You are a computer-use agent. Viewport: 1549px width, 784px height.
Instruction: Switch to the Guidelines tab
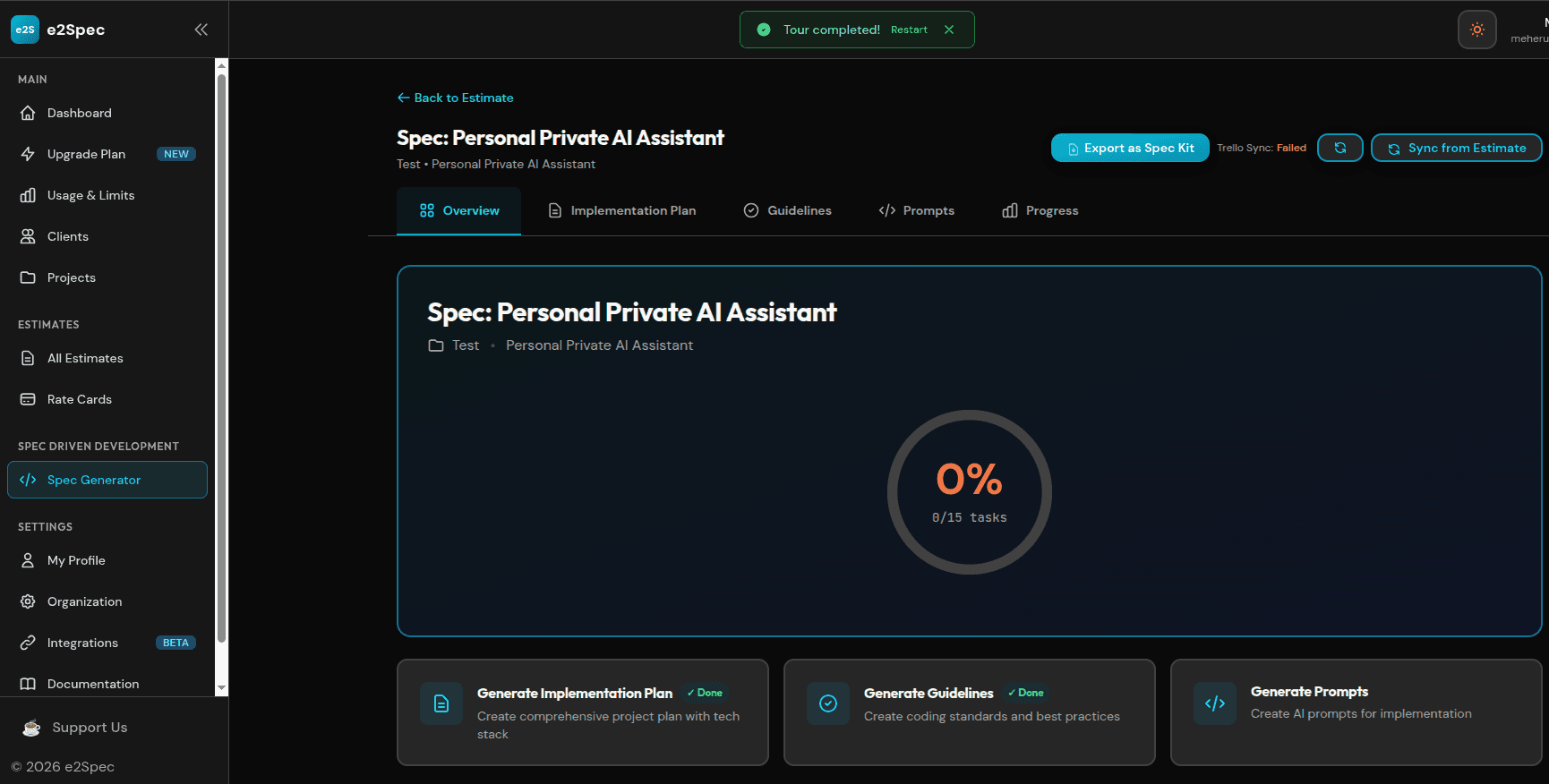[x=788, y=210]
